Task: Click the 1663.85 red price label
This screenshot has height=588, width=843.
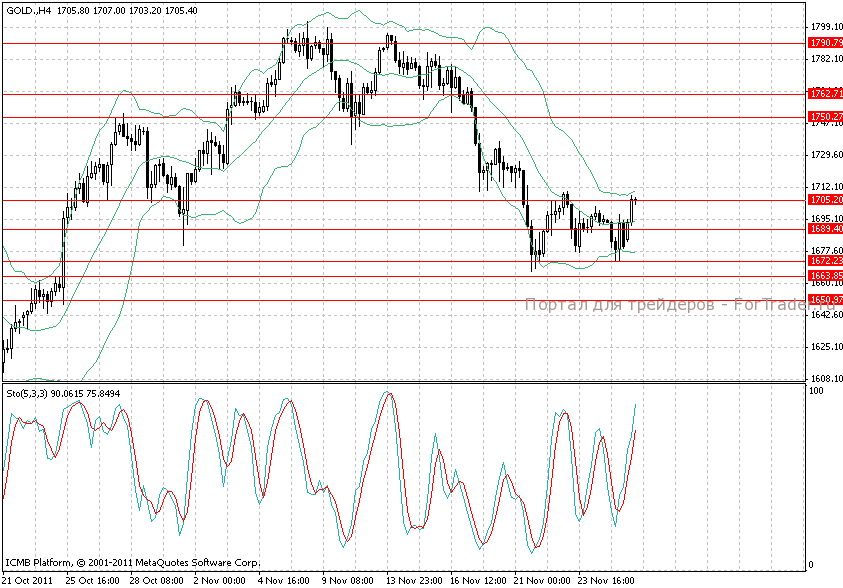Action: click(825, 276)
